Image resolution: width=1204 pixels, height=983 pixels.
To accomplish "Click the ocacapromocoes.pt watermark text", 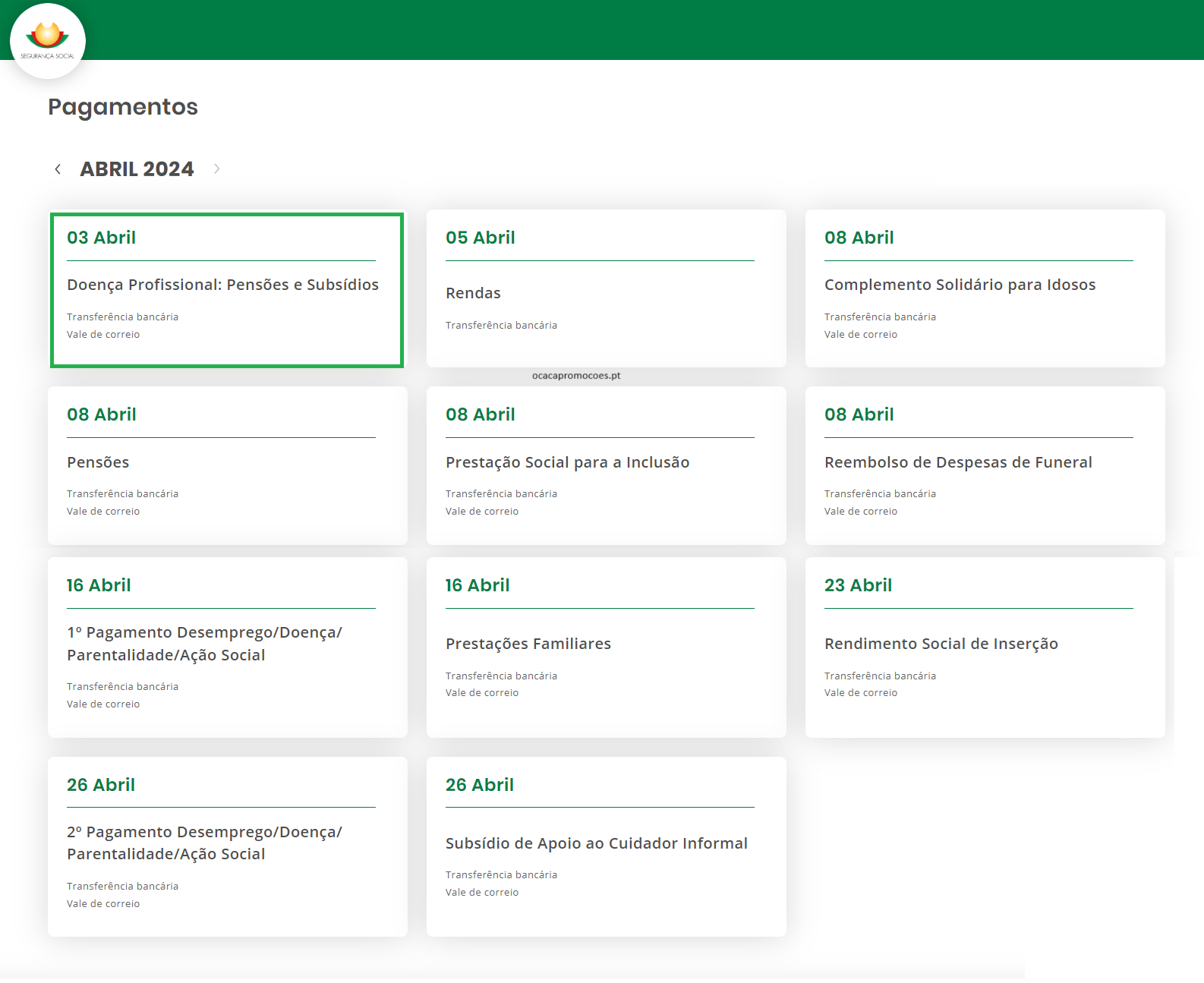I will point(576,376).
